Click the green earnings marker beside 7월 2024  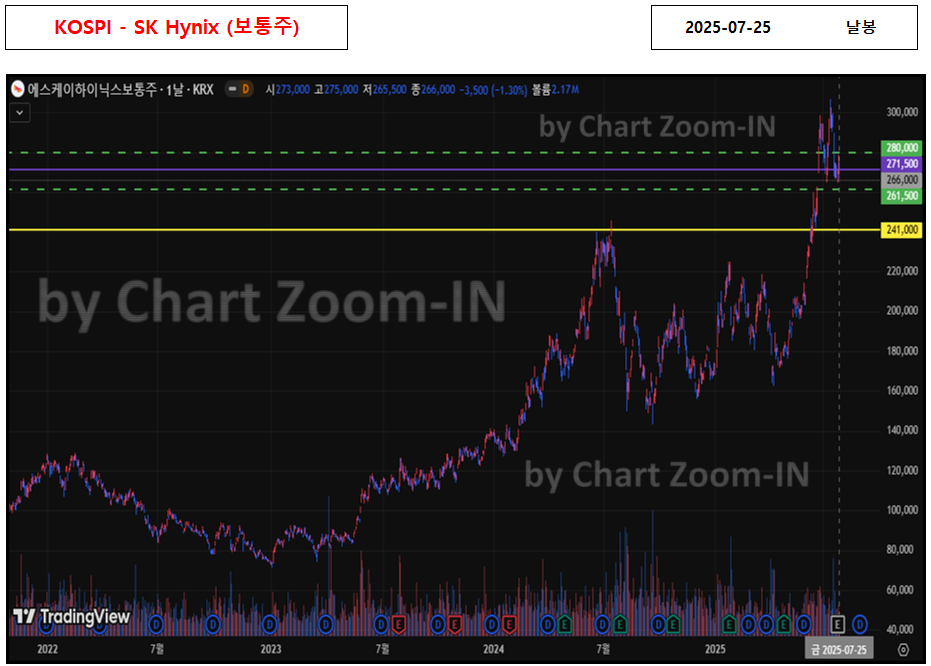pyautogui.click(x=620, y=624)
